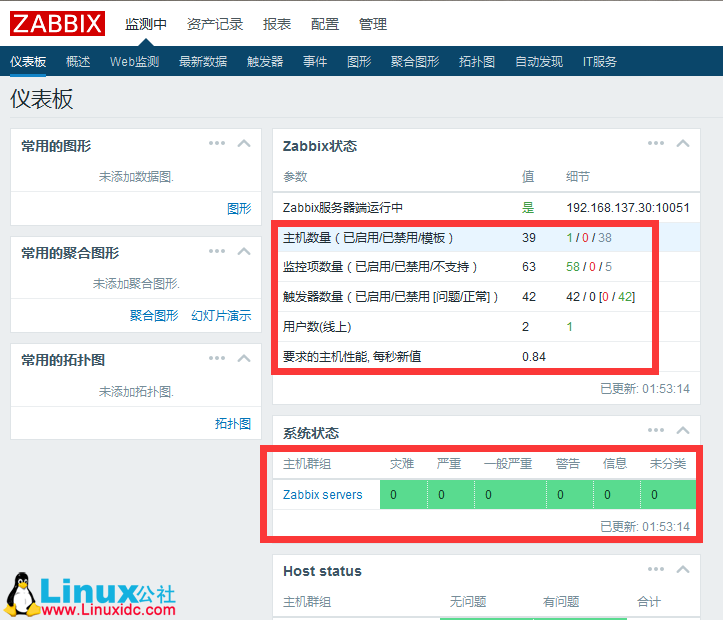Collapse the Zabbix状态 widget
The height and width of the screenshot is (620, 723).
click(x=683, y=143)
